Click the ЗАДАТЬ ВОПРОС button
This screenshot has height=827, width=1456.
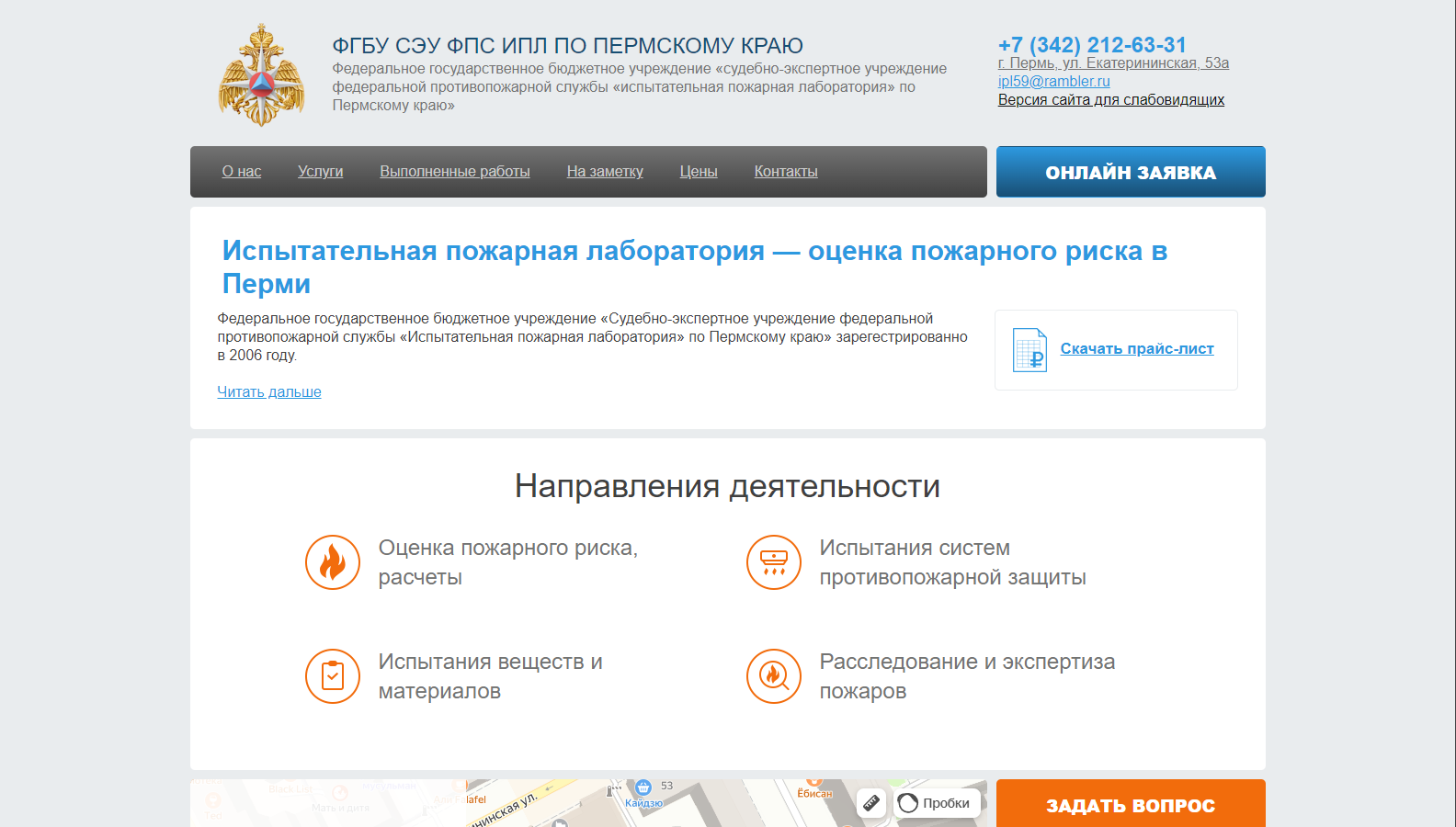pyautogui.click(x=1131, y=804)
